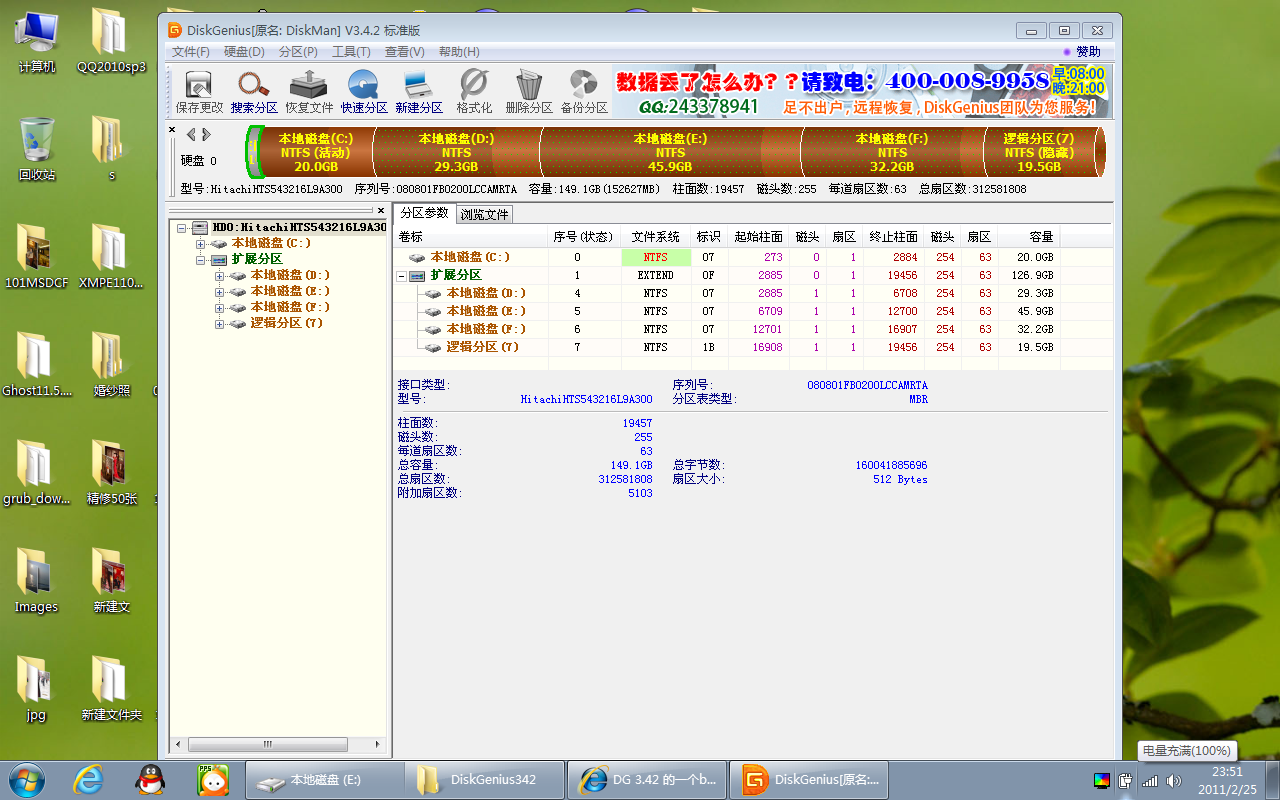The width and height of the screenshot is (1280, 800).
Task: Select the 新建文件夹 desktop folder
Action: click(x=111, y=690)
